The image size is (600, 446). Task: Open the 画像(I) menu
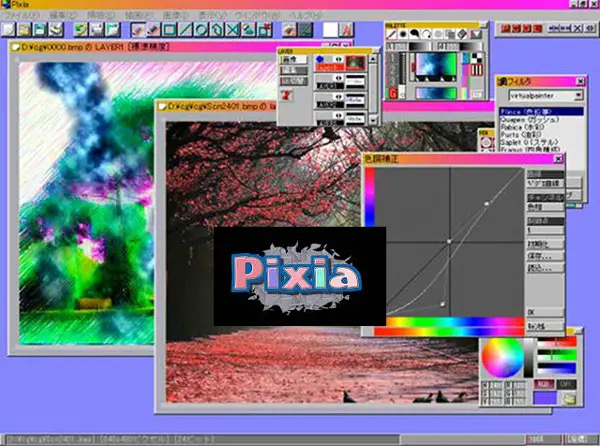[x=176, y=16]
